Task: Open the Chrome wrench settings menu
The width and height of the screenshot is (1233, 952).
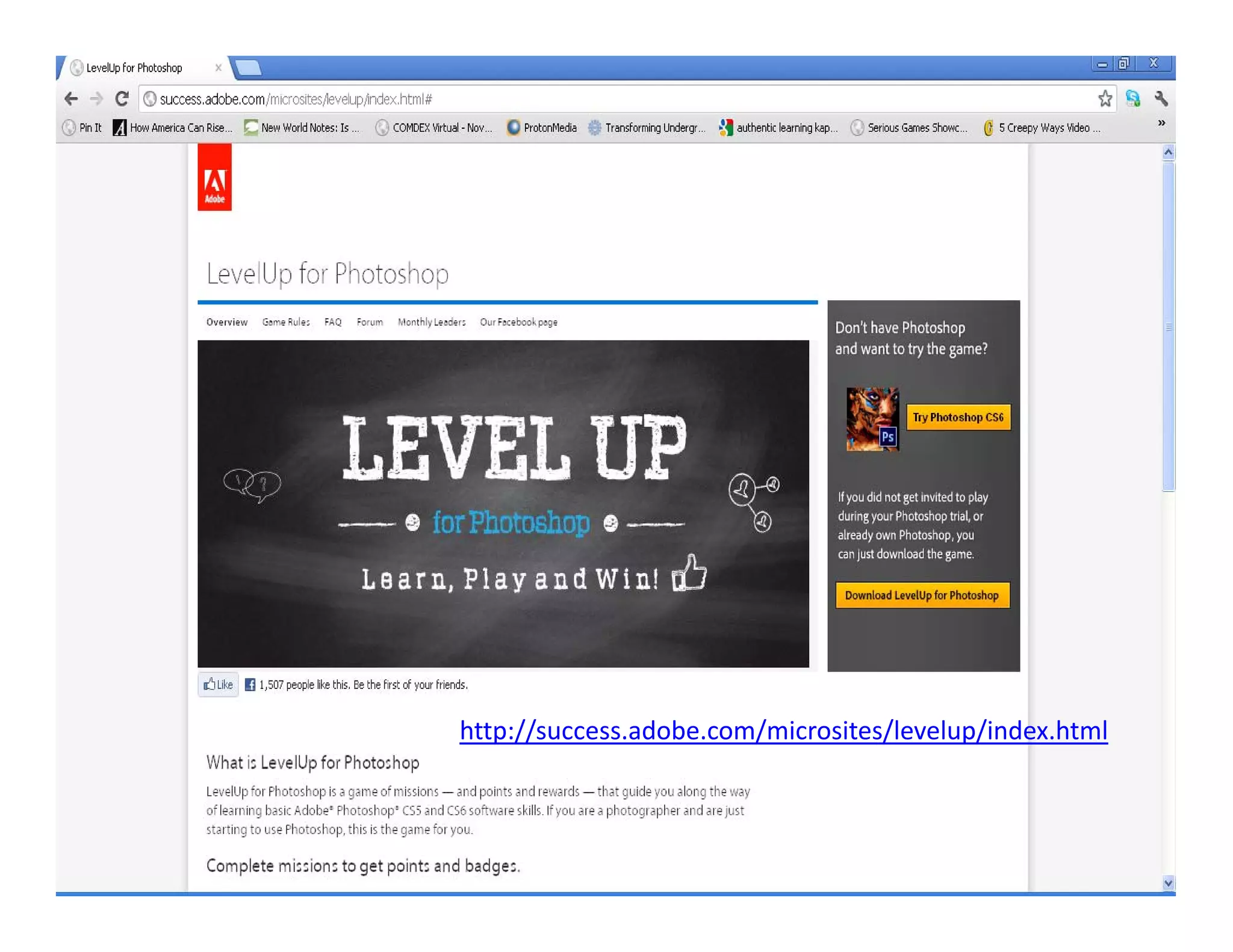Action: [x=1161, y=98]
